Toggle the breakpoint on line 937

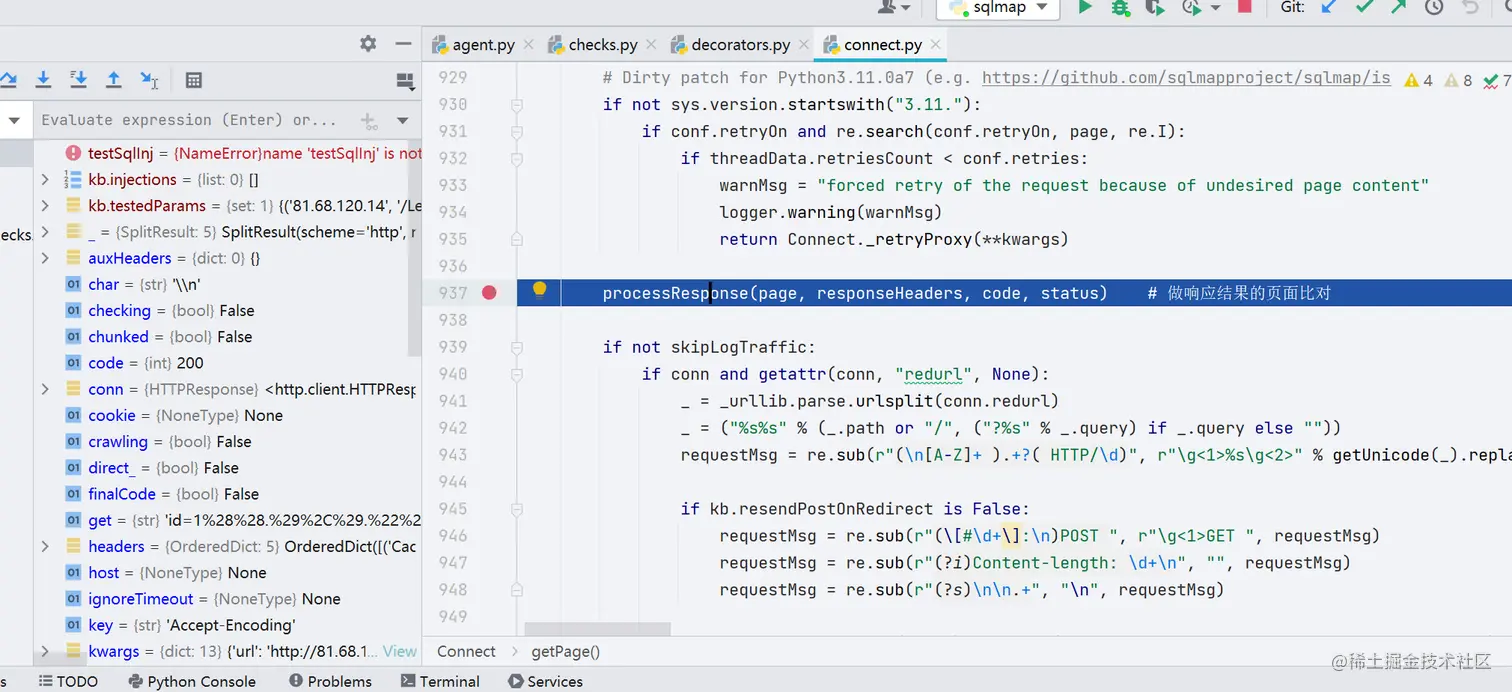(x=489, y=293)
